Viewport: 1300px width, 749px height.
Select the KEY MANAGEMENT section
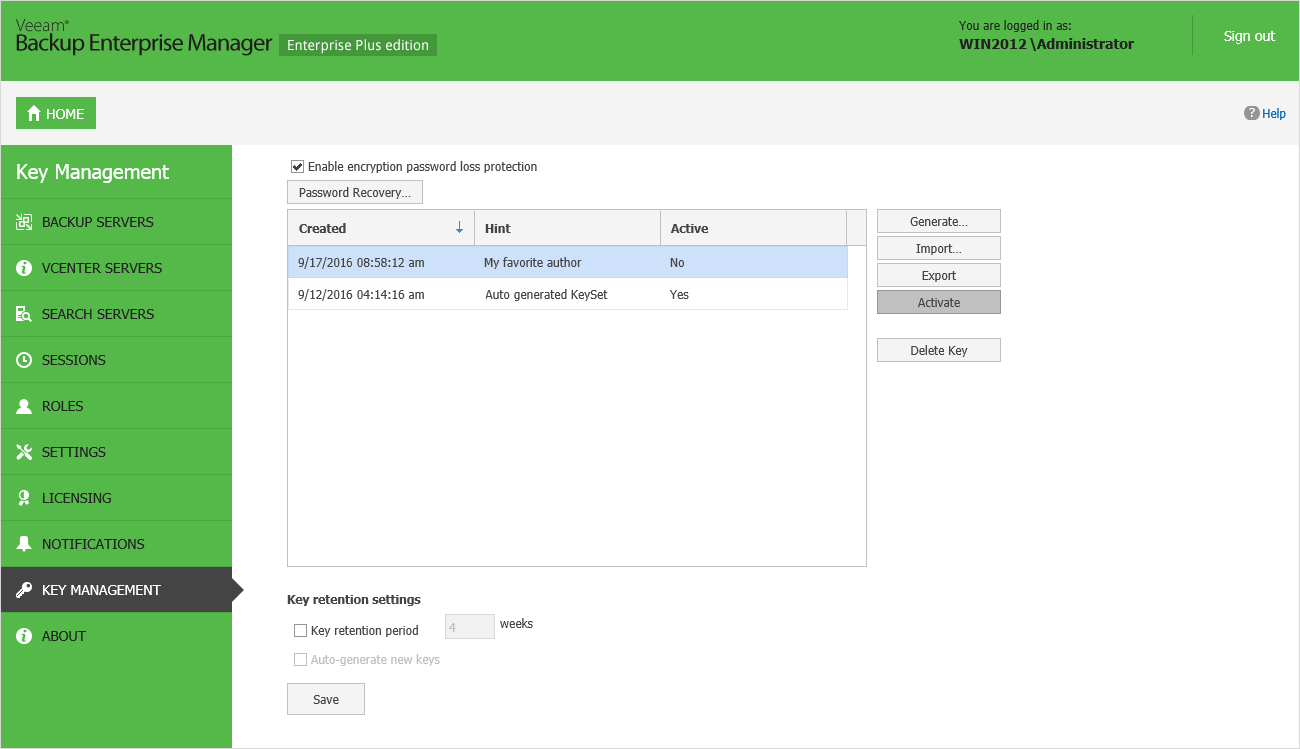tap(116, 590)
